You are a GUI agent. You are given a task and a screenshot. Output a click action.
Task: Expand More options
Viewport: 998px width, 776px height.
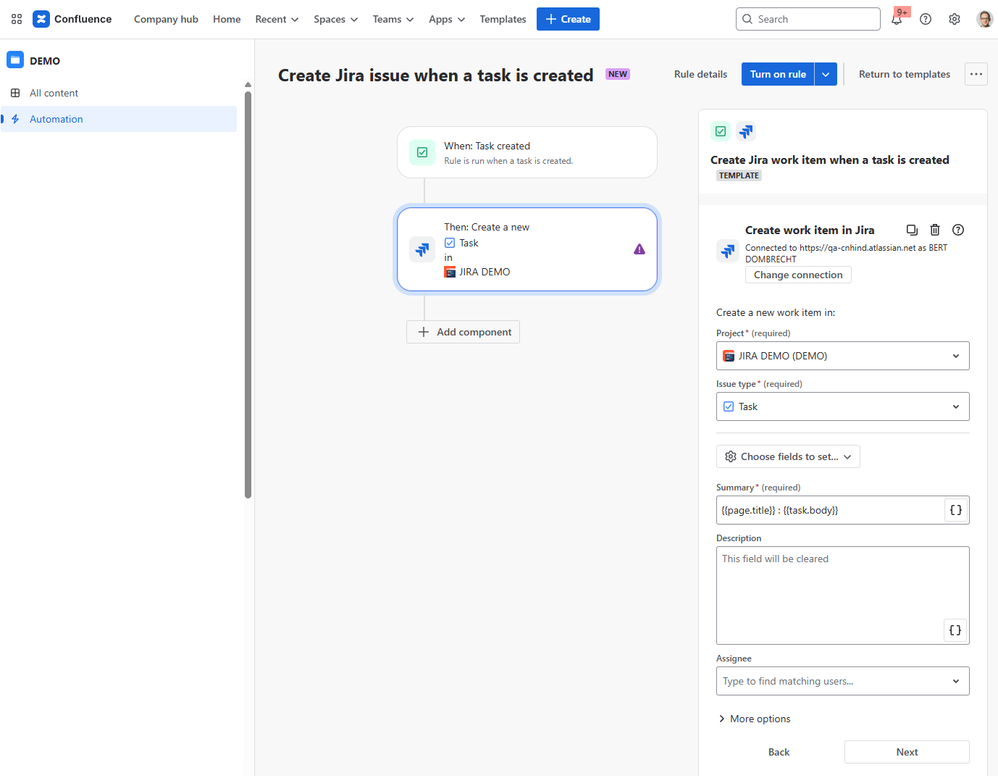754,719
